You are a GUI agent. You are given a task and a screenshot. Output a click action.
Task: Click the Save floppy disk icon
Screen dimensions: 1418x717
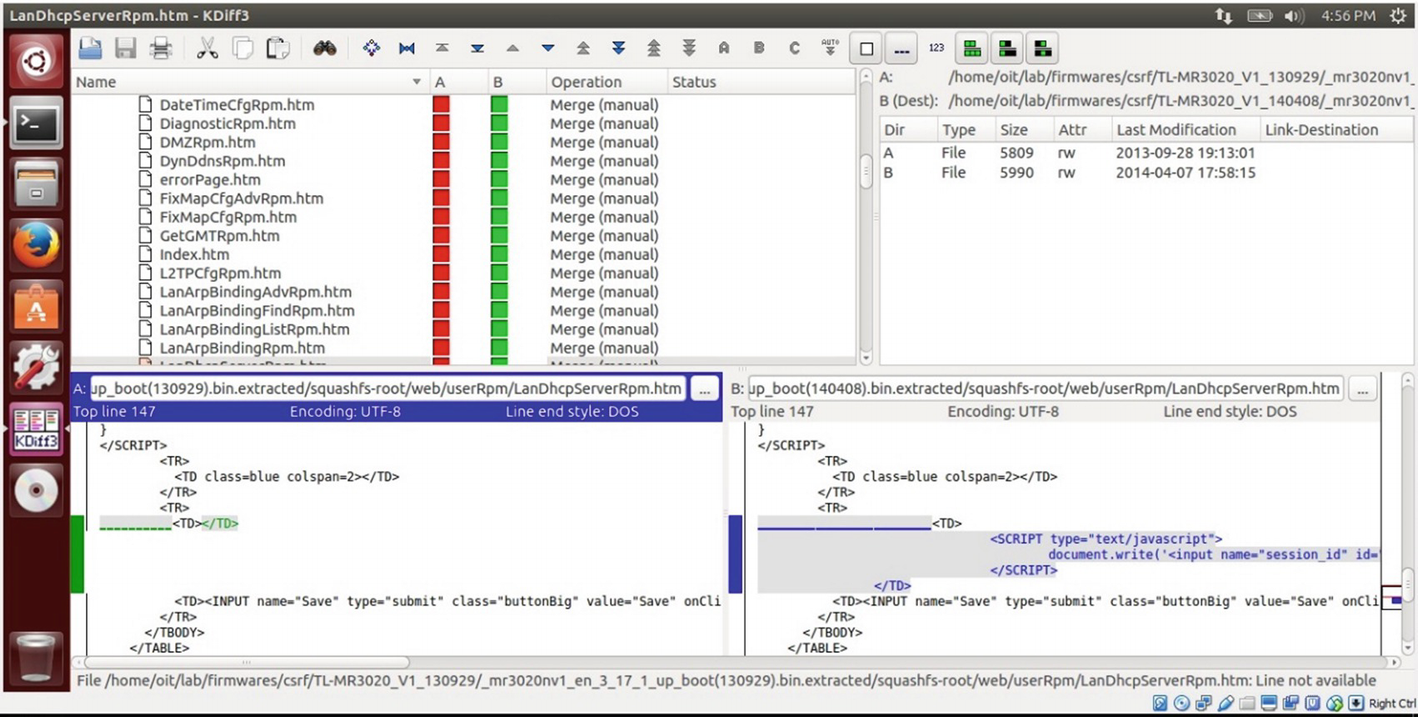pos(126,48)
